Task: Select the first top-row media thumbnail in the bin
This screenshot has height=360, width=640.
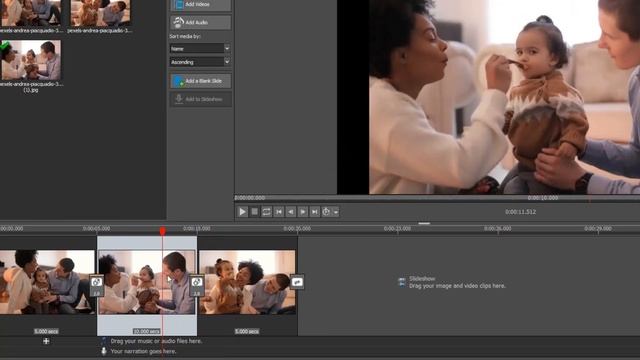Action: click(31, 13)
